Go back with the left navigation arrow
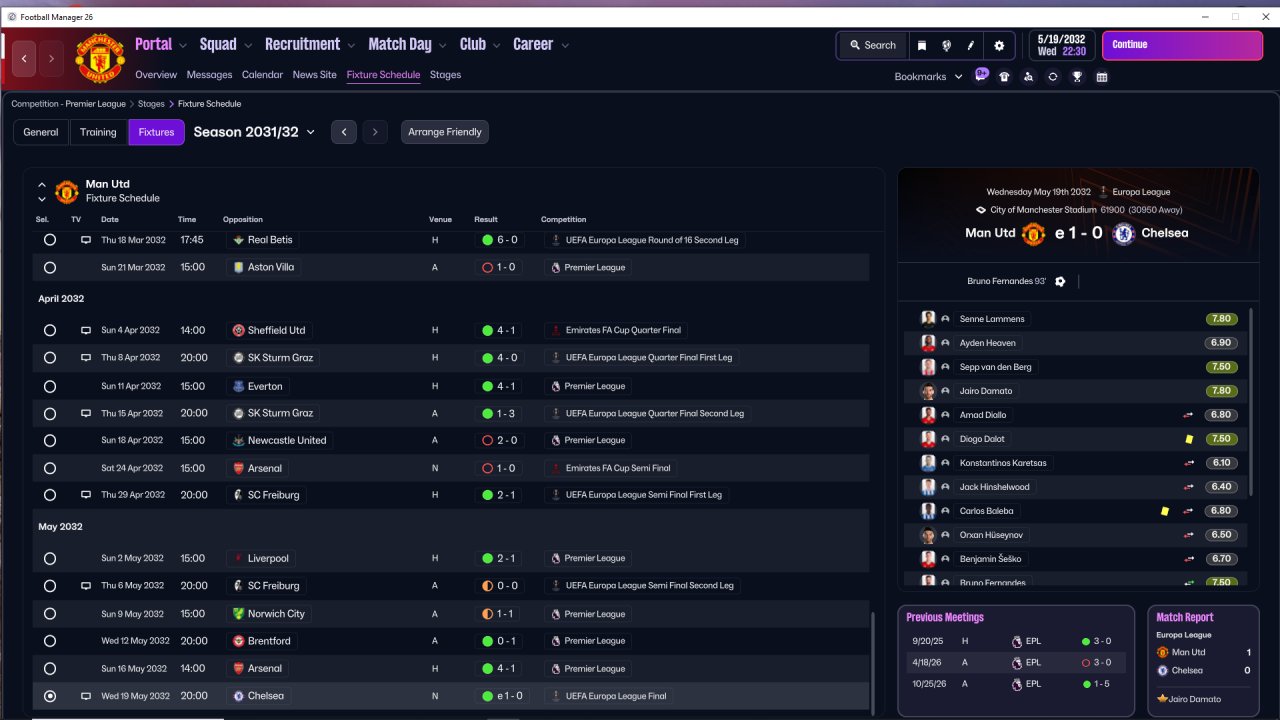Screen dimensions: 1280x720 coord(25,59)
